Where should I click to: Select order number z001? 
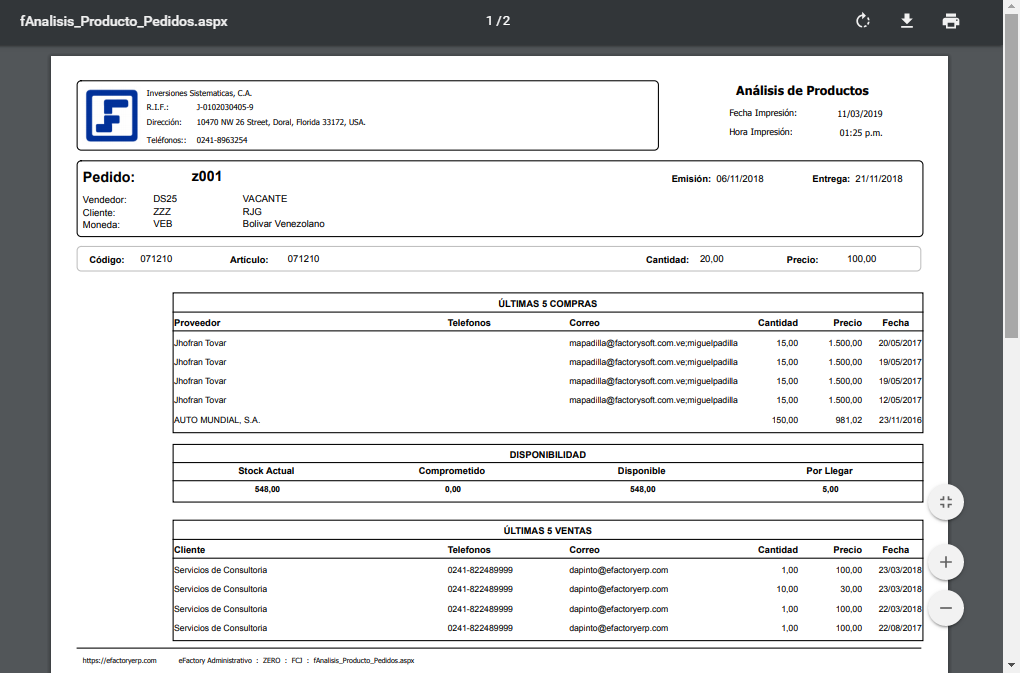(206, 177)
